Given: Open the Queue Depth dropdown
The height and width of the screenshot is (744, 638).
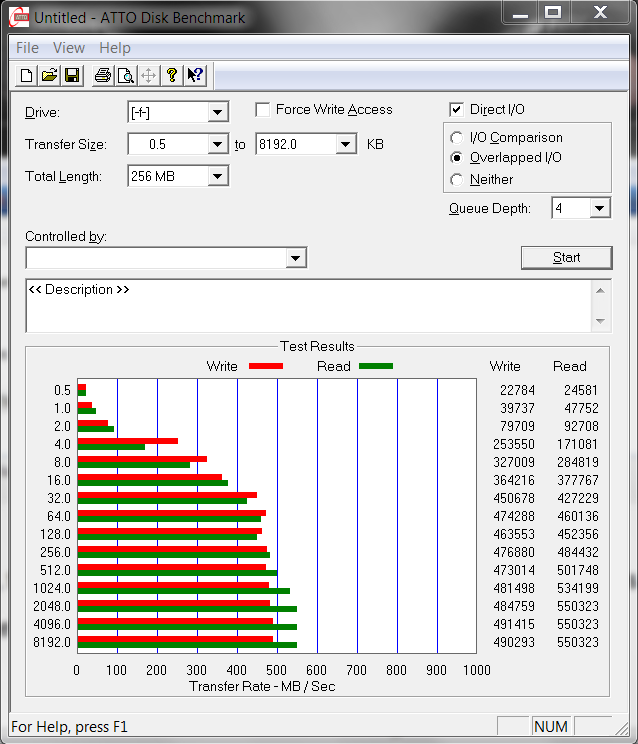Looking at the screenshot, I should click(599, 209).
